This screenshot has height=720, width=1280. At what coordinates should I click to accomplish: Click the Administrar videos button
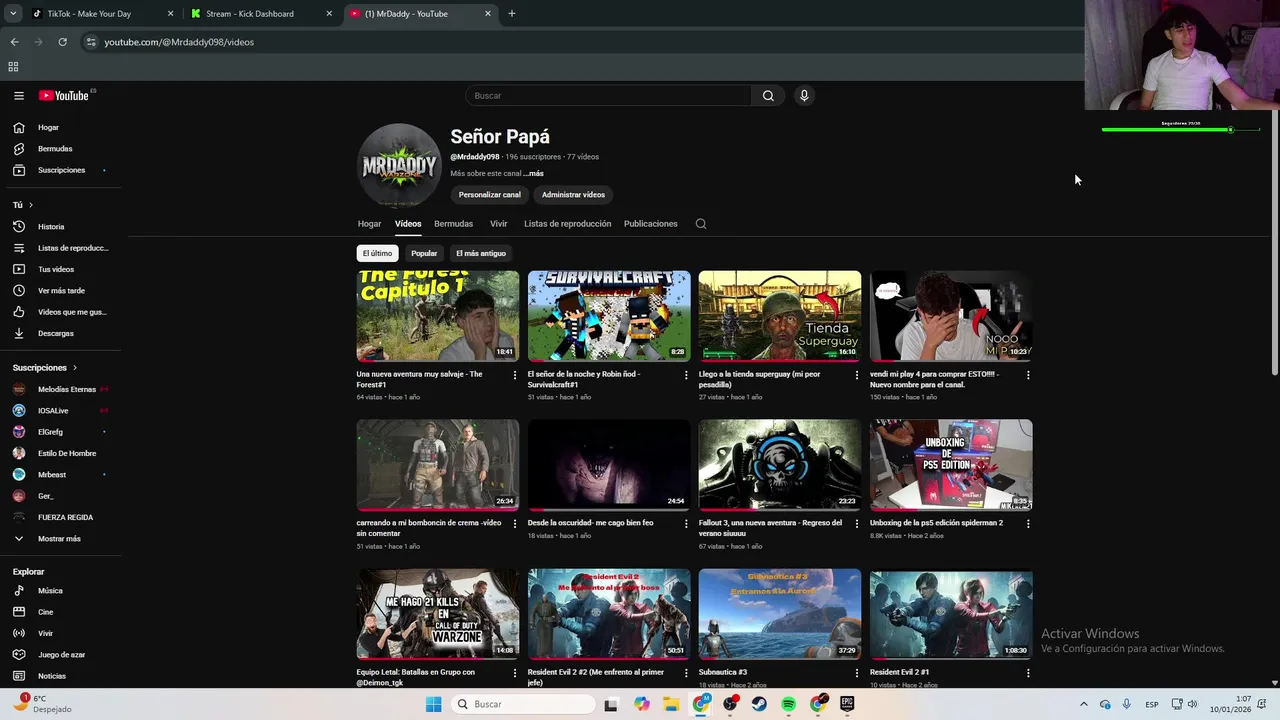573,195
